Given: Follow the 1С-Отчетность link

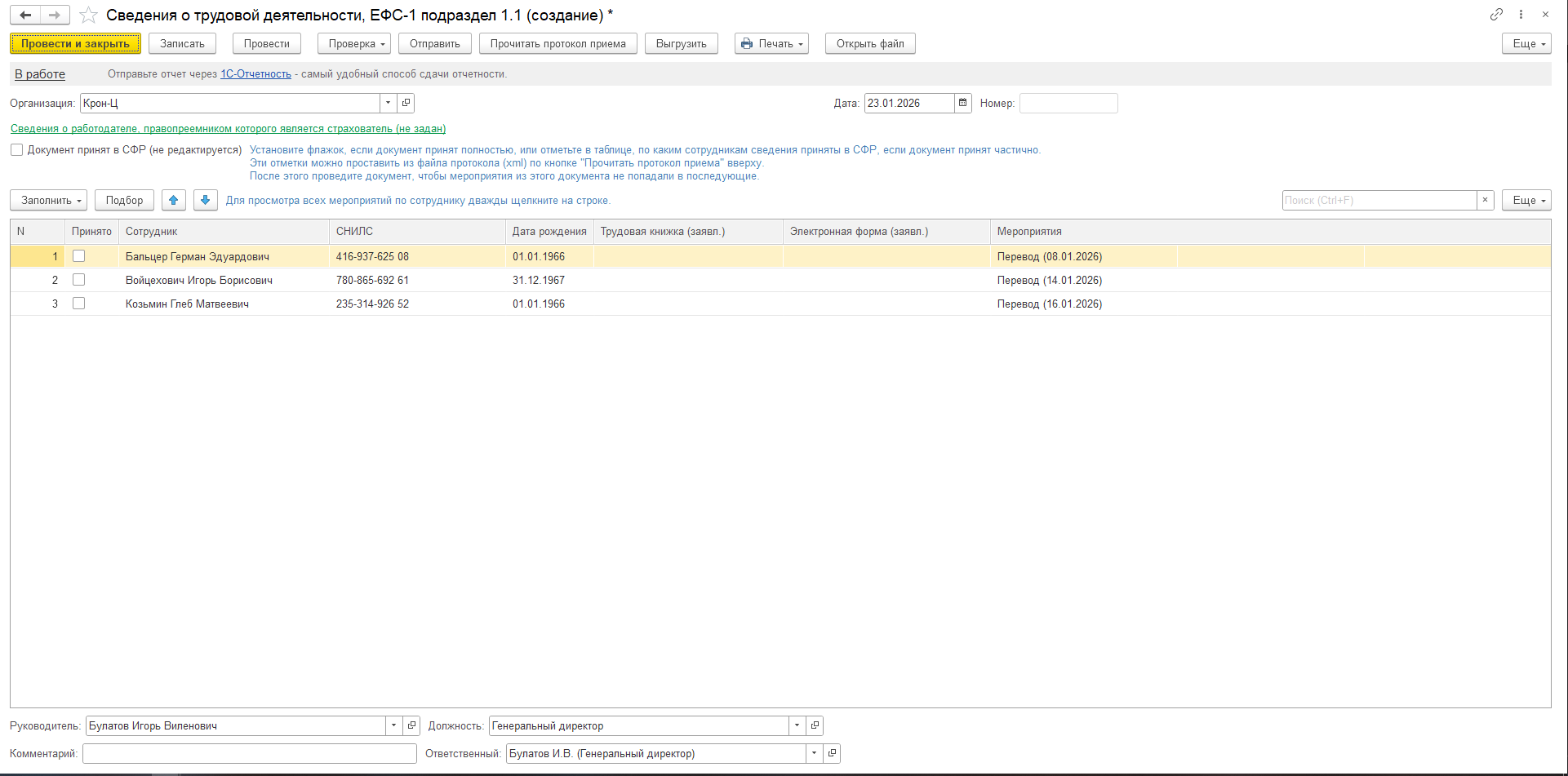Looking at the screenshot, I should click(255, 74).
